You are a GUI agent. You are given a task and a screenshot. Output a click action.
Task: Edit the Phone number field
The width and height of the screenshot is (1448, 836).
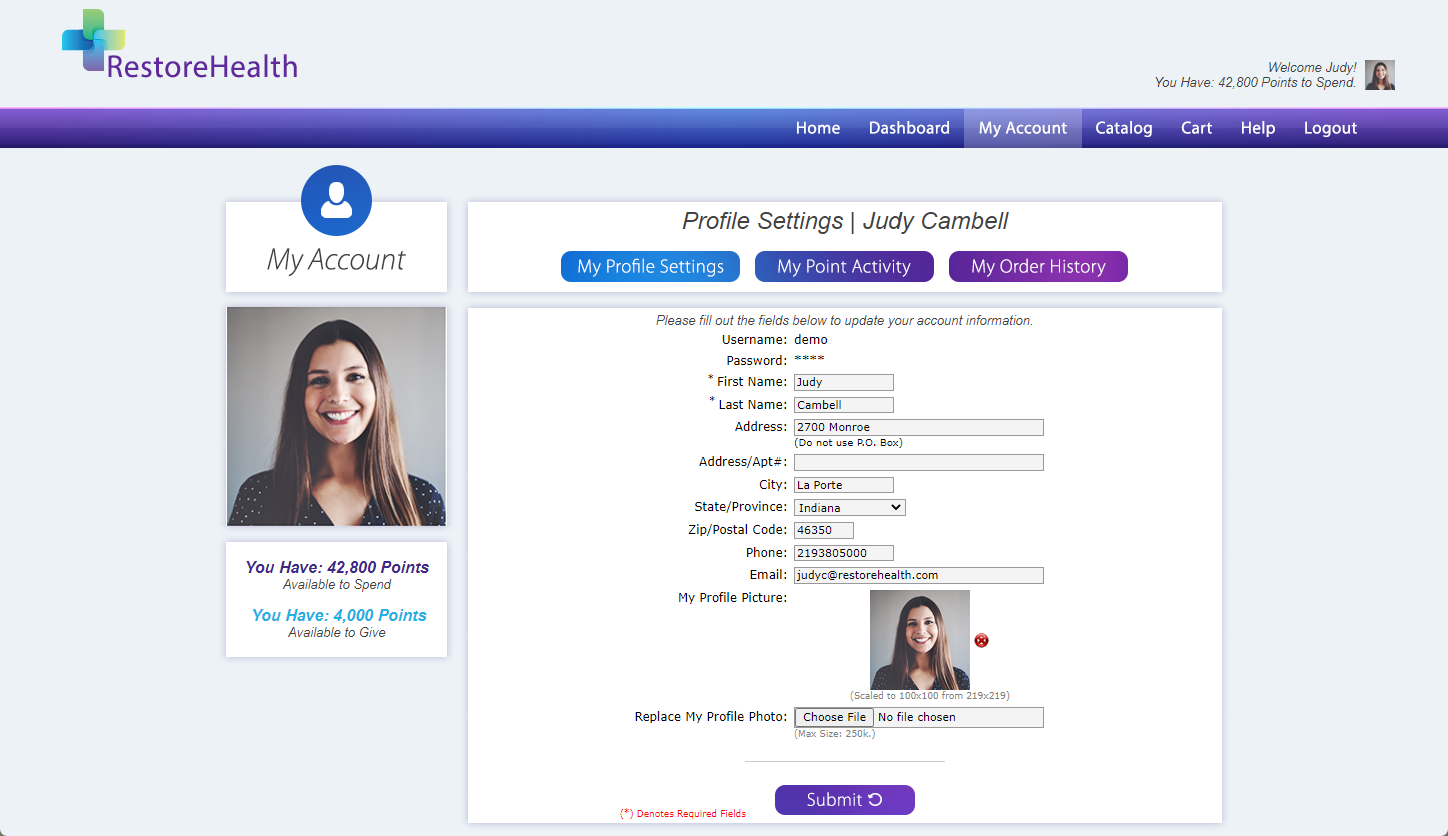click(844, 553)
